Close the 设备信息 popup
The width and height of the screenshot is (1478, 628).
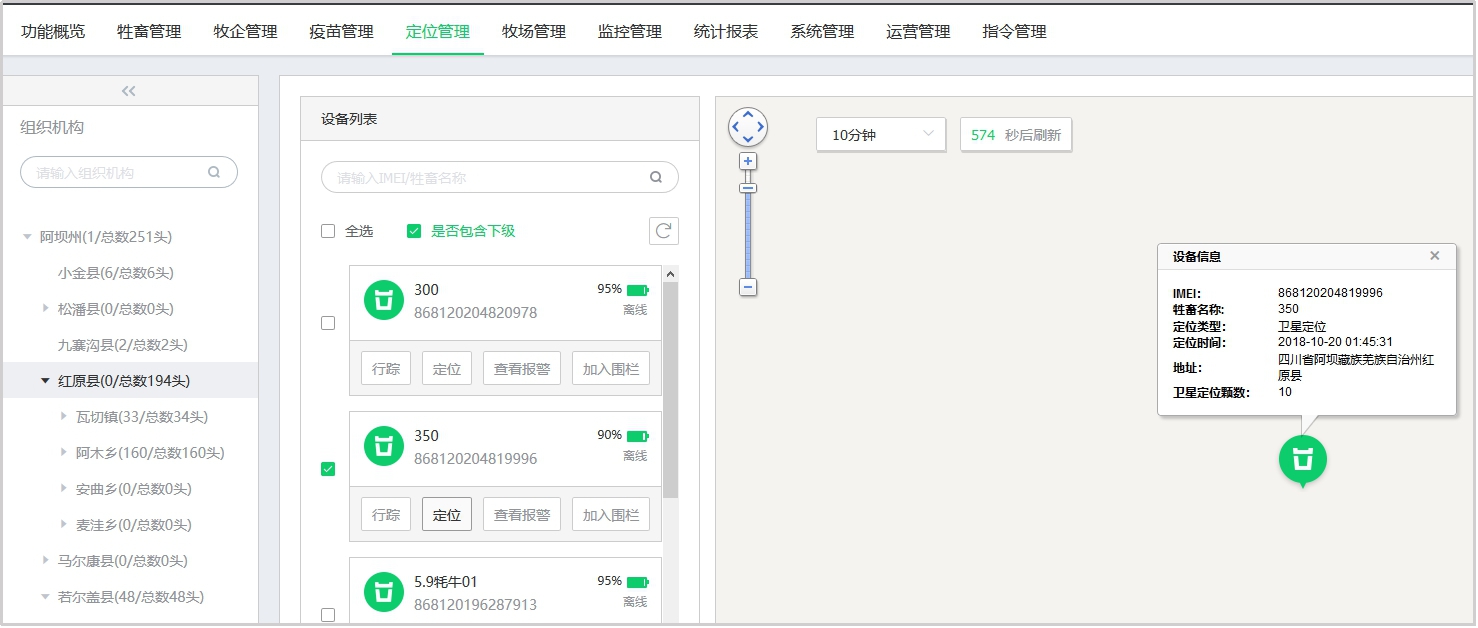coord(1435,256)
